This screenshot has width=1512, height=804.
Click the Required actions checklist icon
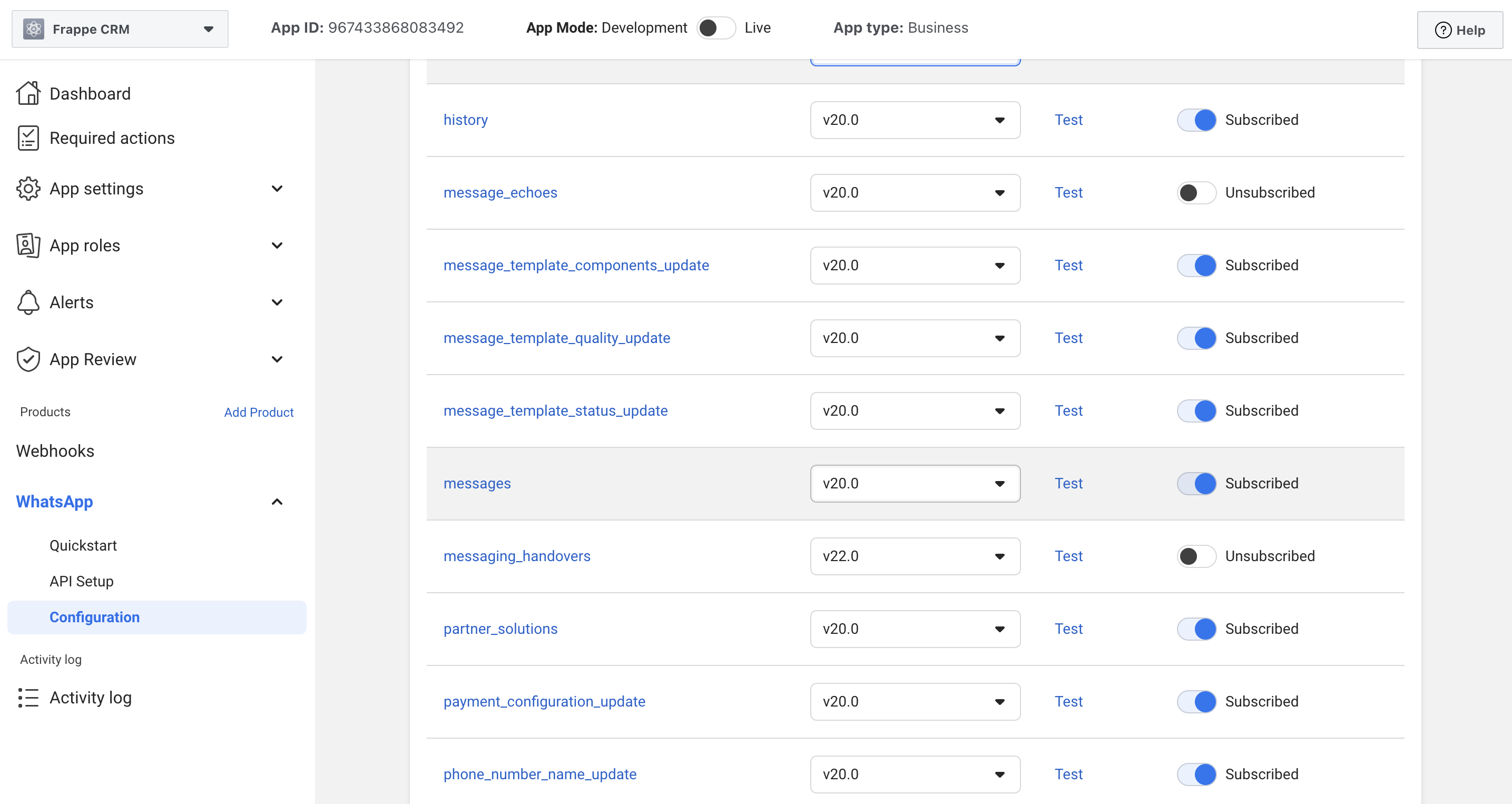click(x=28, y=138)
